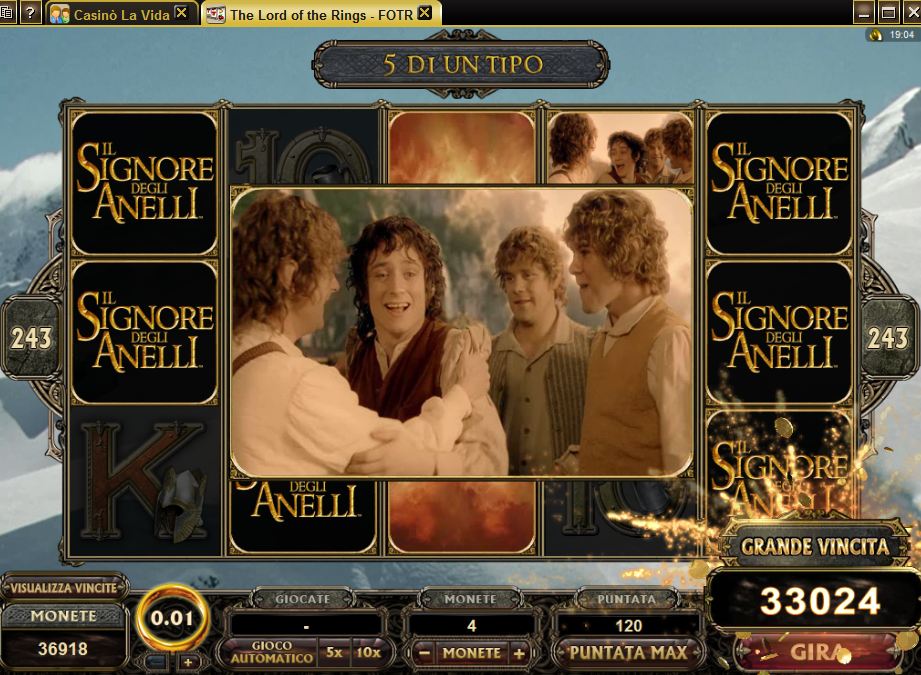
Task: Decrease the number of Monete coins
Action: [x=424, y=653]
